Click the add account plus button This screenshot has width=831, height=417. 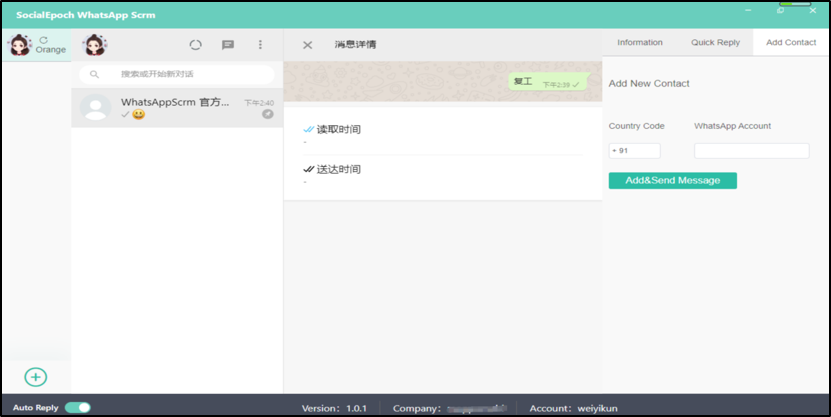click(x=36, y=377)
